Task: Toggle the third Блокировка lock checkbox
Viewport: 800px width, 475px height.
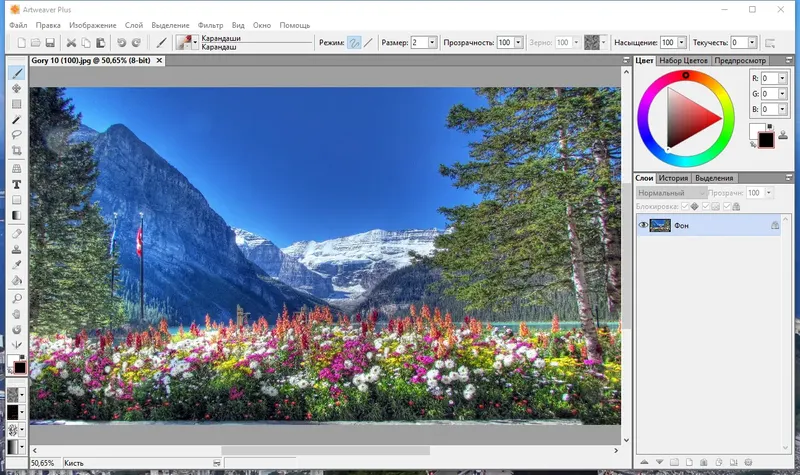Action: [727, 207]
